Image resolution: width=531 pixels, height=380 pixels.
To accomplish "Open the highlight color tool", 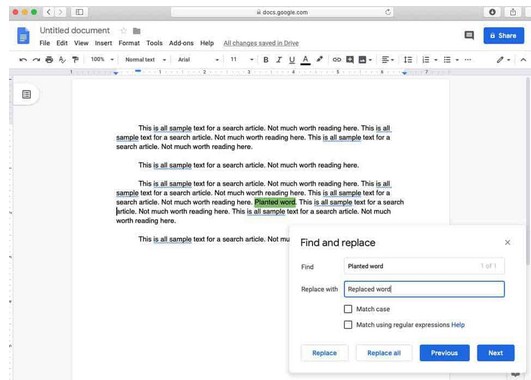I will [x=319, y=60].
